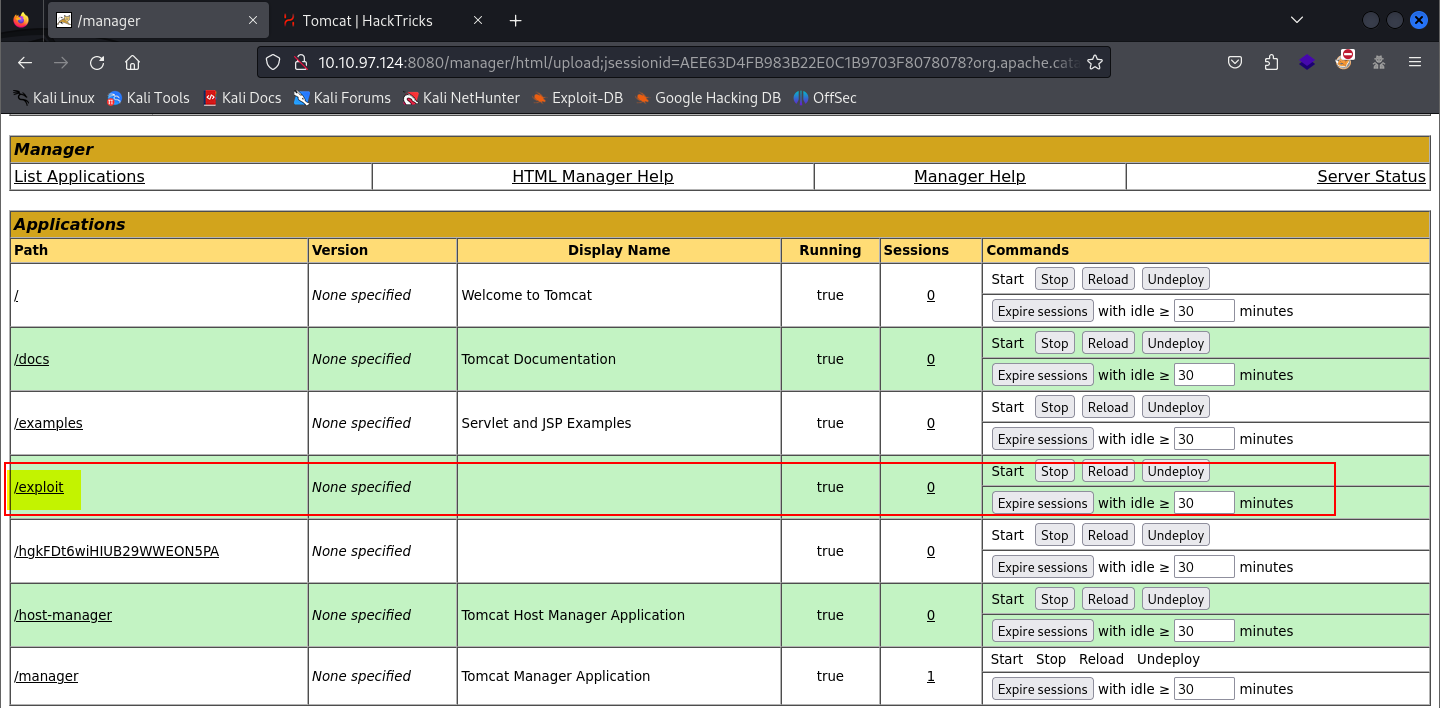Bookmark this page with the star icon
This screenshot has width=1440, height=708.
click(x=1095, y=62)
